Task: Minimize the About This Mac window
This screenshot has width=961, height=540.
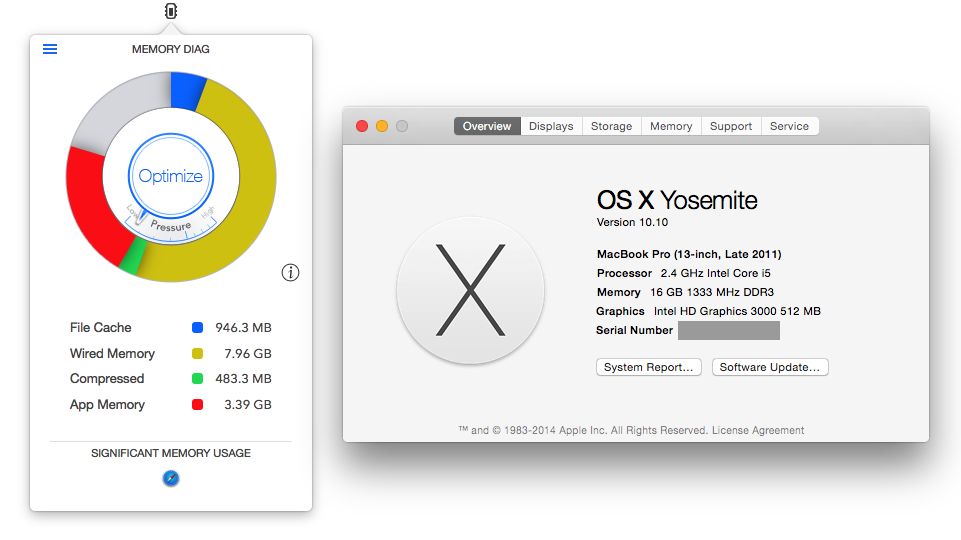Action: tap(382, 126)
